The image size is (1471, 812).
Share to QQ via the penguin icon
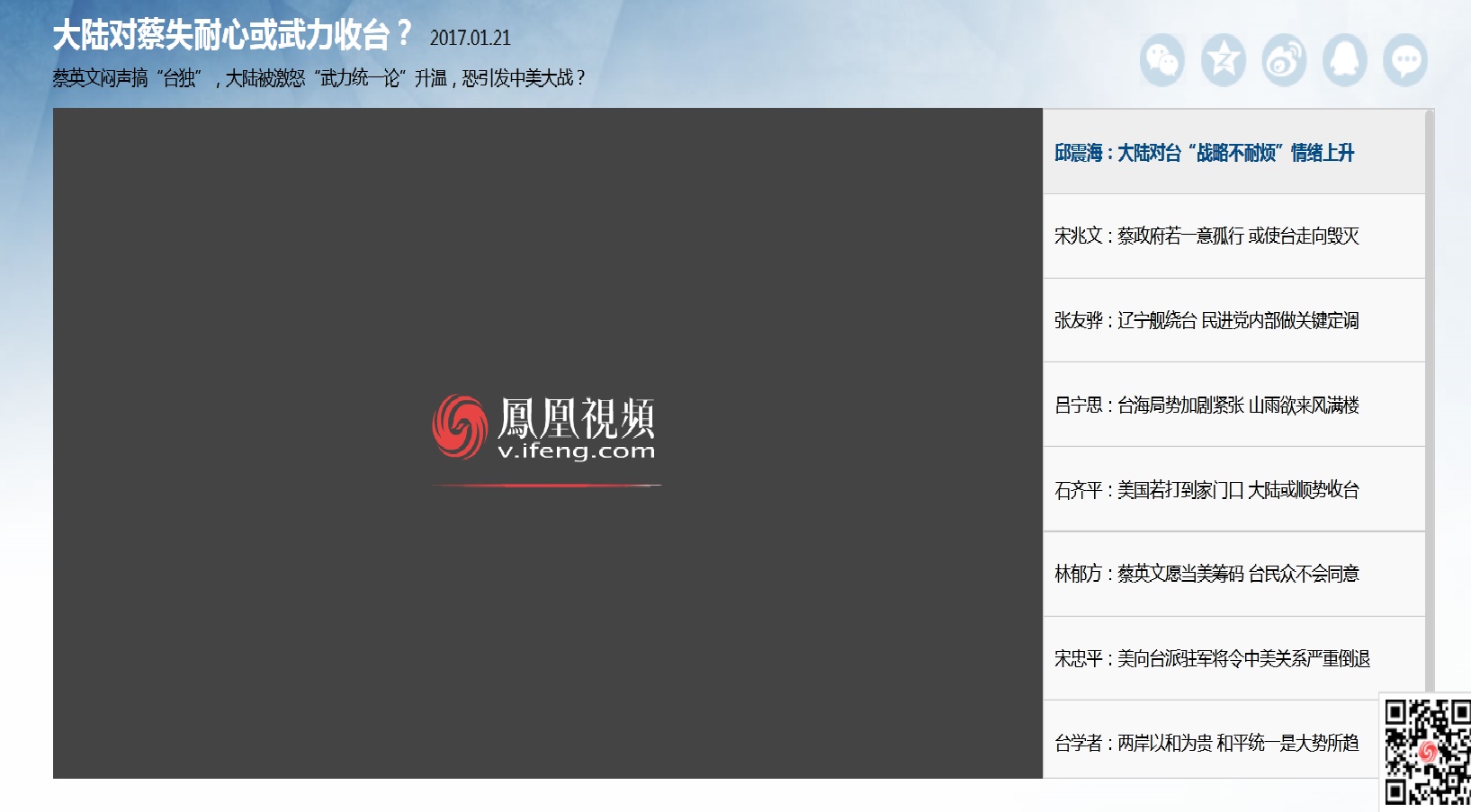[1345, 60]
